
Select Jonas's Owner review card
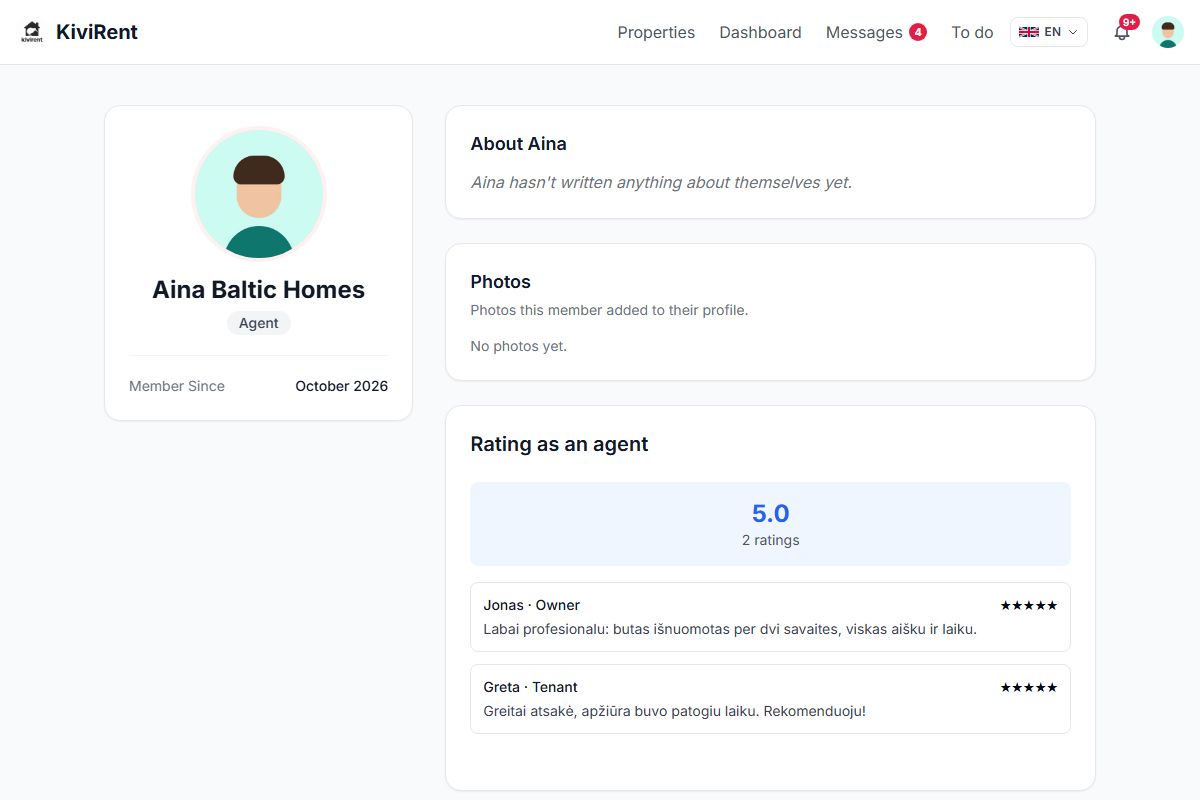click(770, 617)
